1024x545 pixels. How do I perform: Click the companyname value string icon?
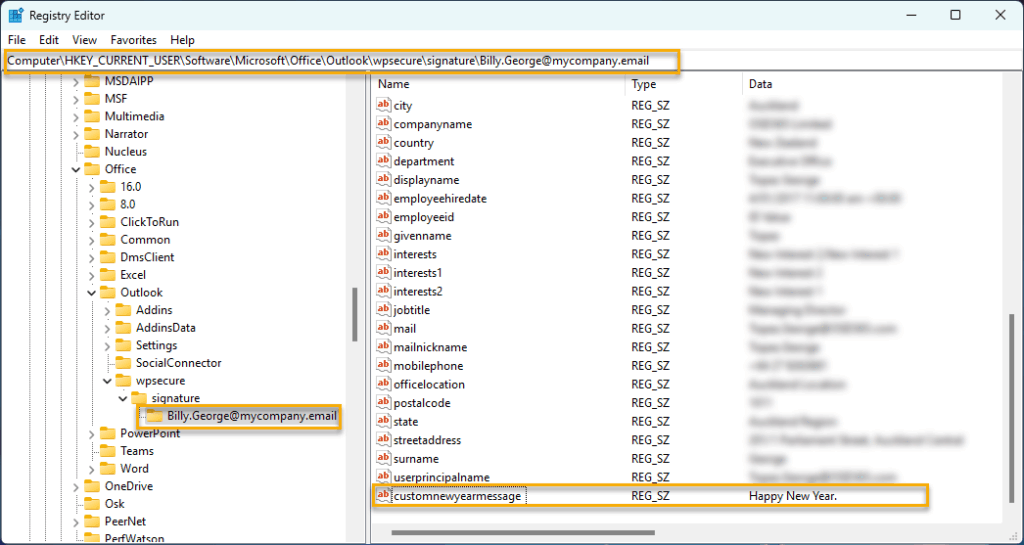pos(383,124)
